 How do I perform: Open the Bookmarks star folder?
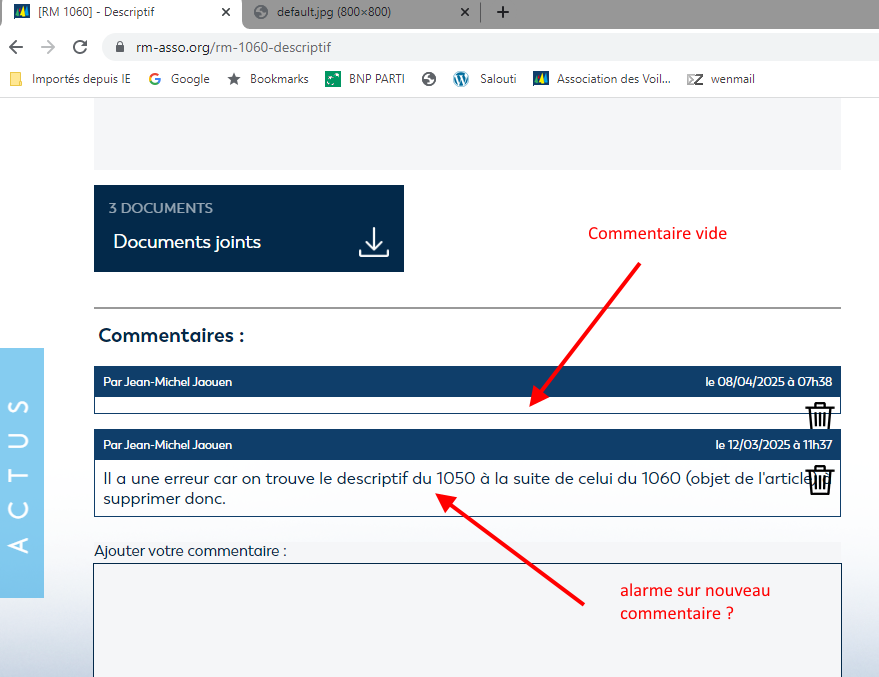tap(268, 79)
